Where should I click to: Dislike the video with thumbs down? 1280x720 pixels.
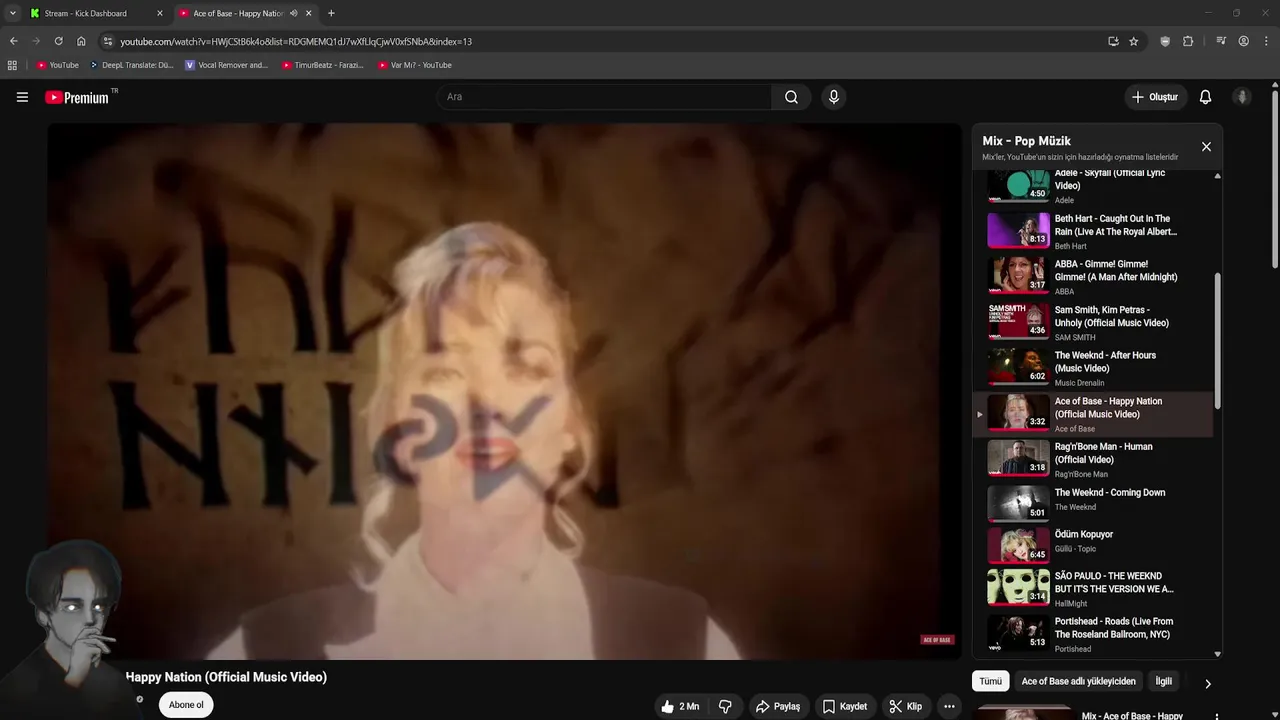coord(725,706)
